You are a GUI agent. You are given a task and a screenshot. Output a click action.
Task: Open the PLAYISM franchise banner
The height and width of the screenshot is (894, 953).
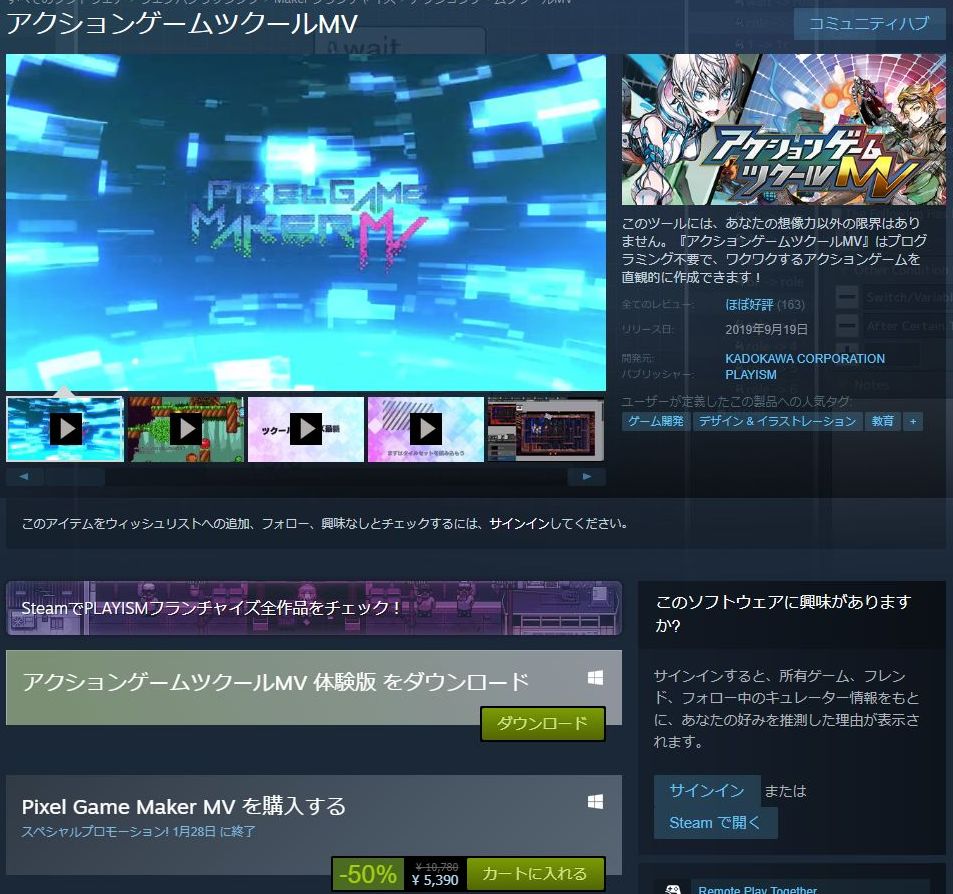[314, 608]
